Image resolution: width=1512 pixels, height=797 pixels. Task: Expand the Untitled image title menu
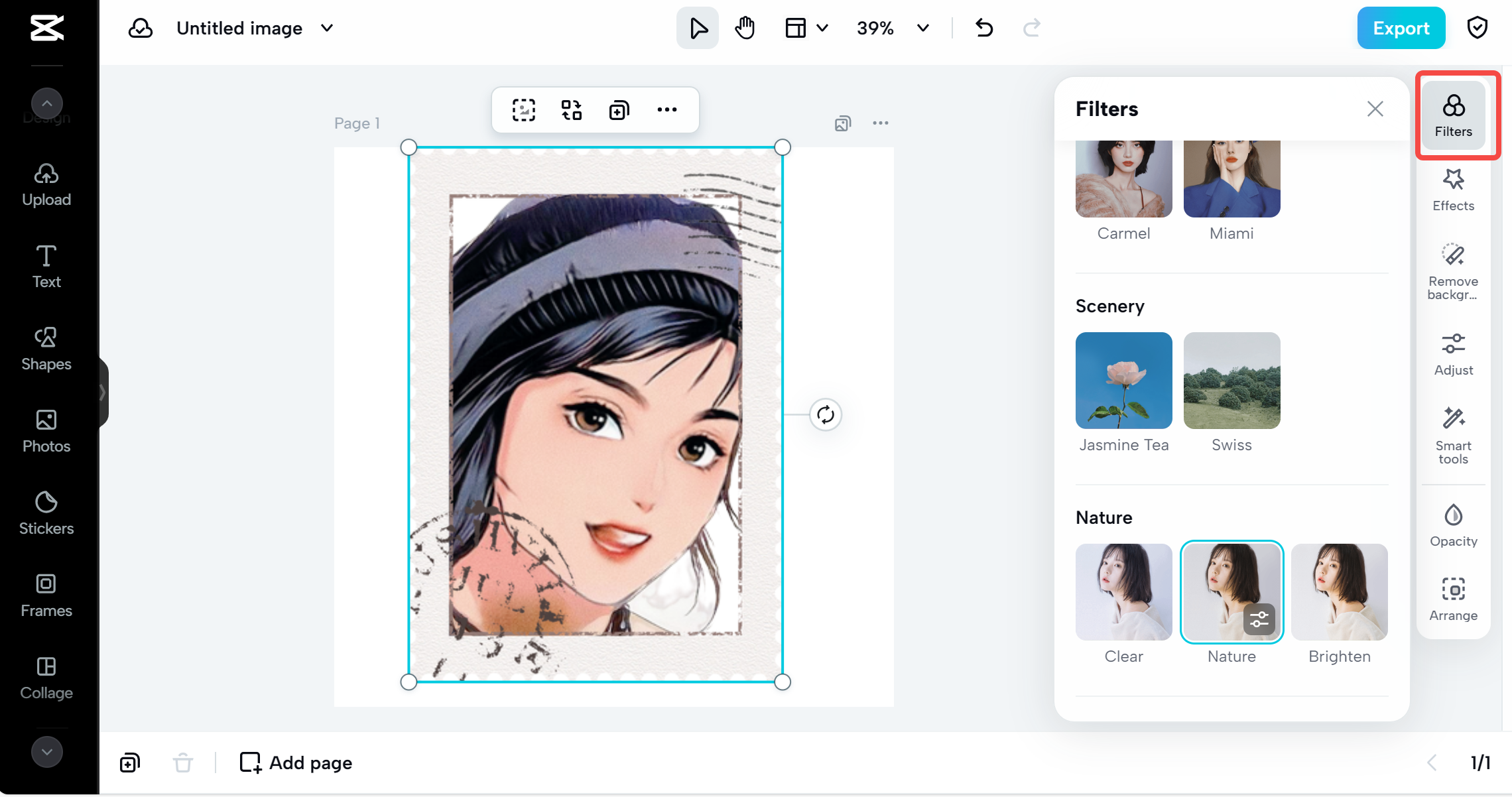pos(326,29)
